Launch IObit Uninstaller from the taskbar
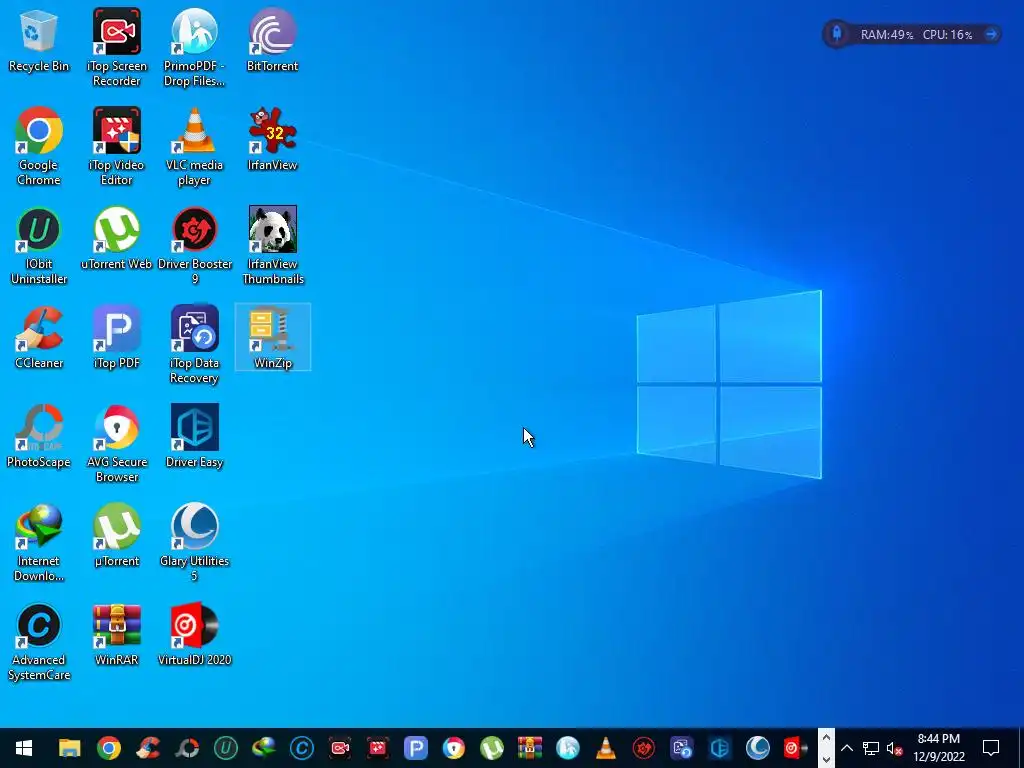Screen dimensions: 1024x768 pos(226,748)
